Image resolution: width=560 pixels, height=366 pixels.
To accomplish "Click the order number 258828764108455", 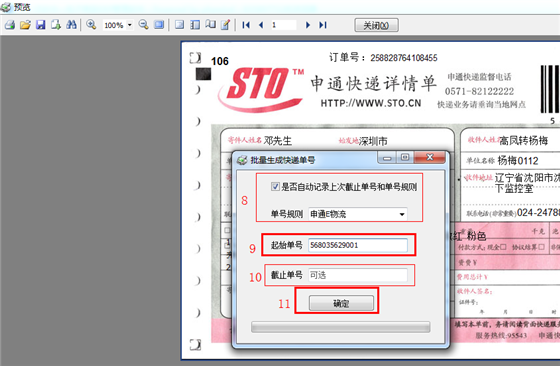I will coord(404,58).
